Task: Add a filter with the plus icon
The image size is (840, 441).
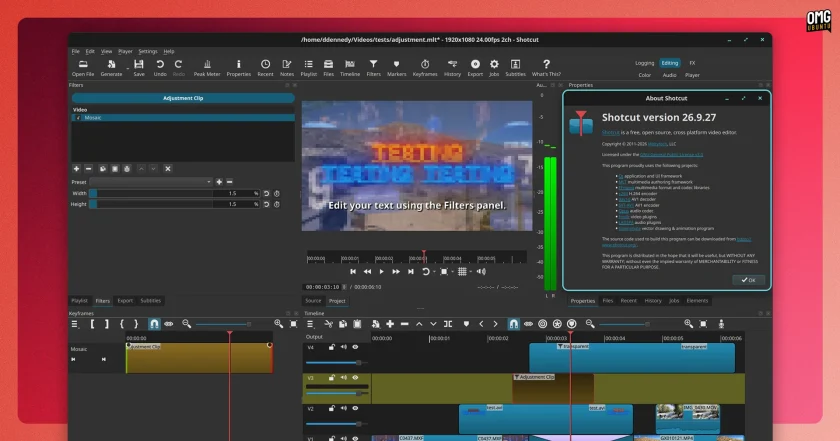Action: [76, 169]
